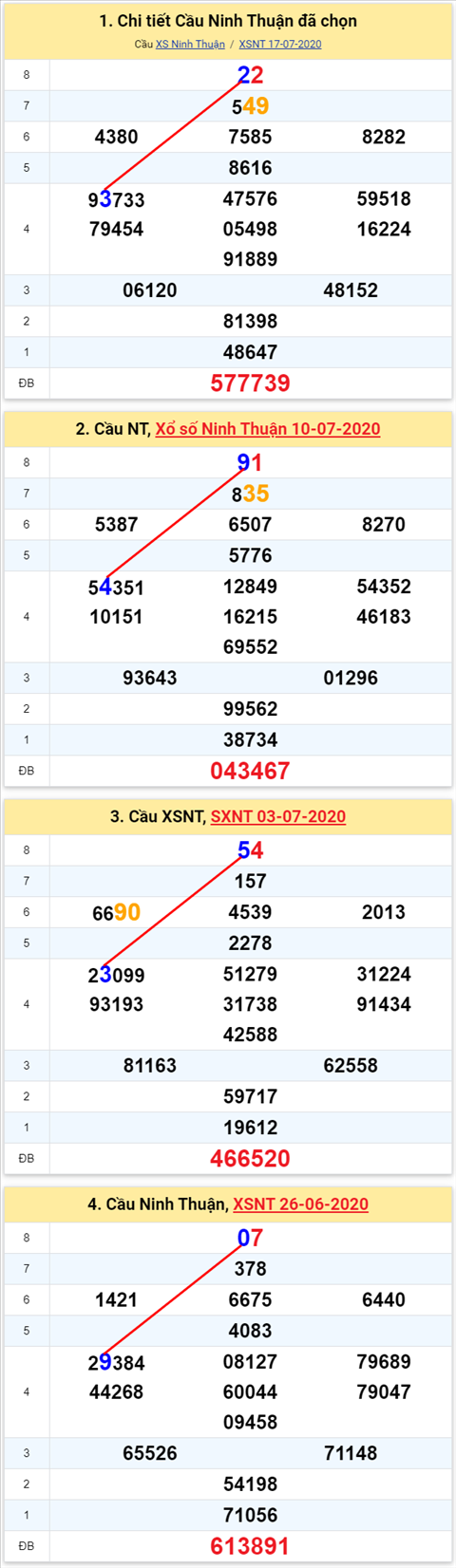Select prize 2 number 81398
The width and height of the screenshot is (456, 1568).
click(x=250, y=321)
